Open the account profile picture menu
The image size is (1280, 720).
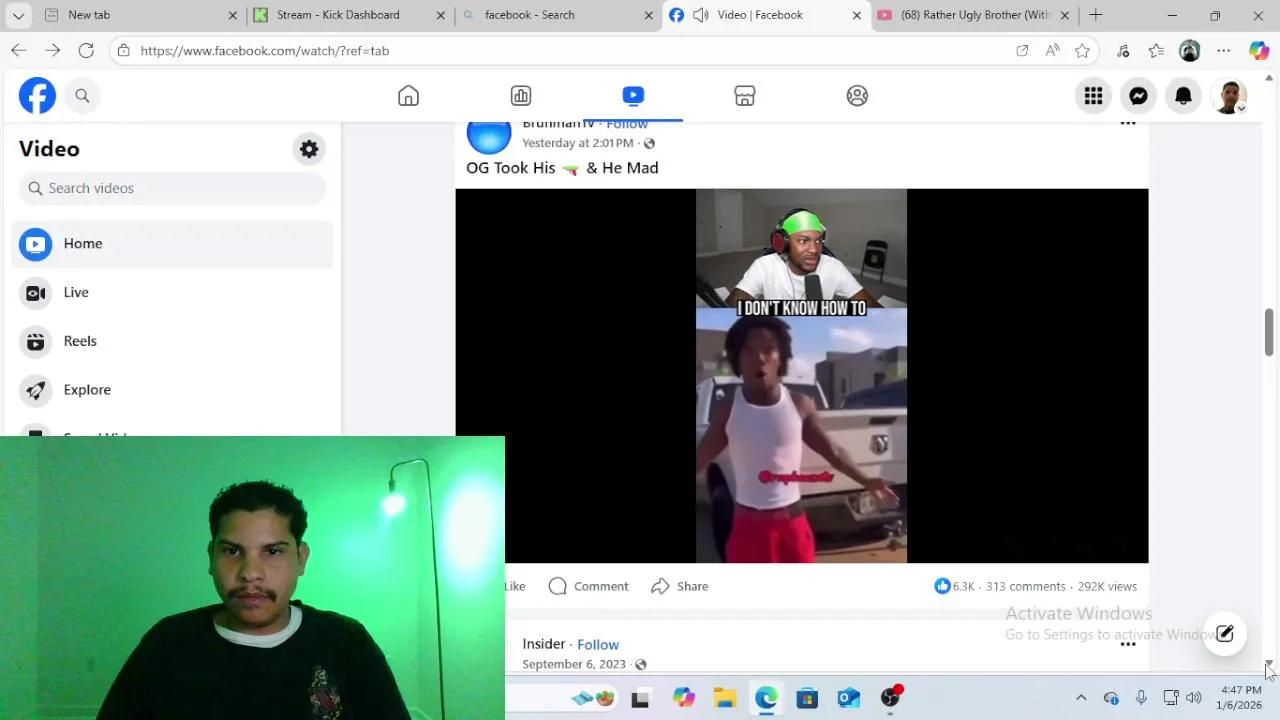(1229, 96)
